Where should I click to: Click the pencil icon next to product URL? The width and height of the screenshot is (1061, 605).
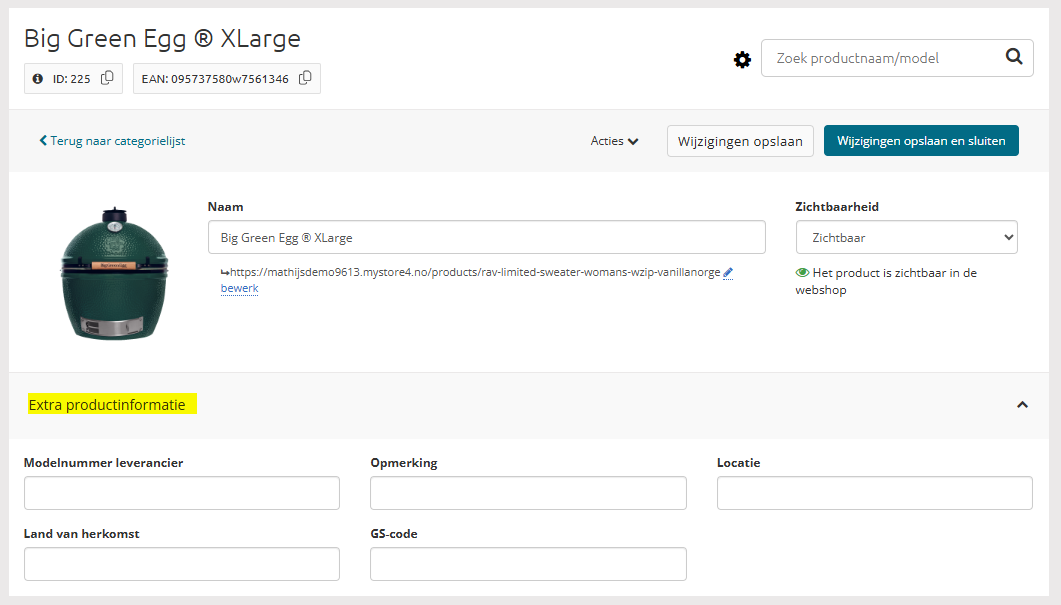pyautogui.click(x=728, y=273)
